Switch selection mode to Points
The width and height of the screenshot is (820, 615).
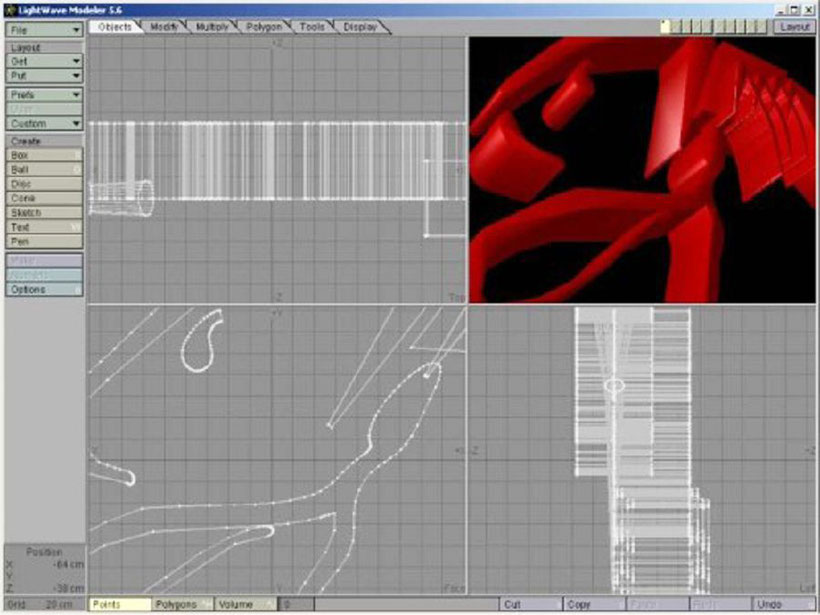click(119, 605)
